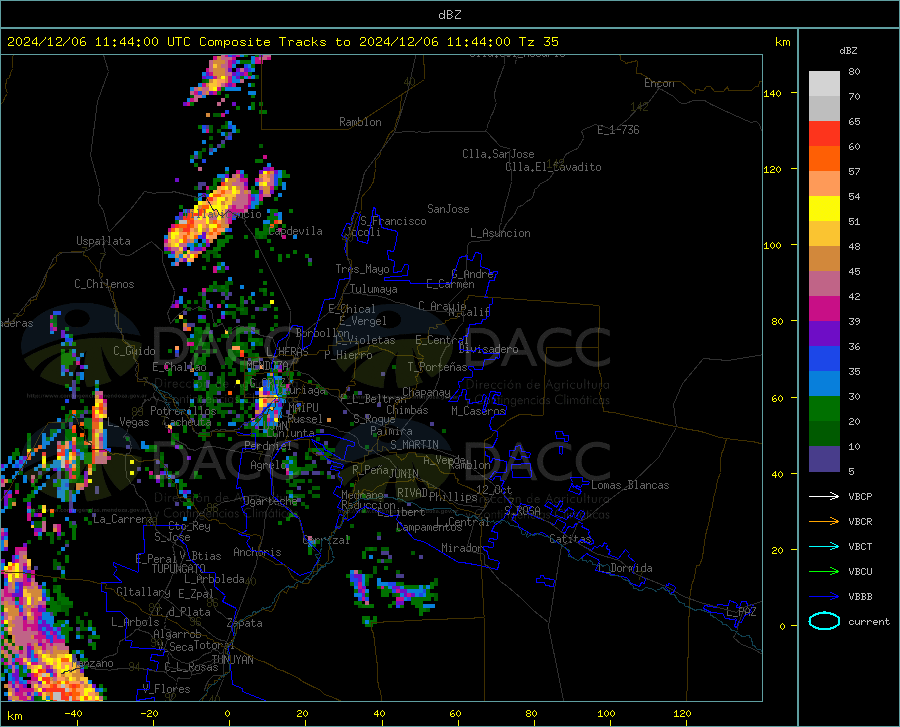Click the 'VBBB' legend label

pyautogui.click(x=860, y=597)
